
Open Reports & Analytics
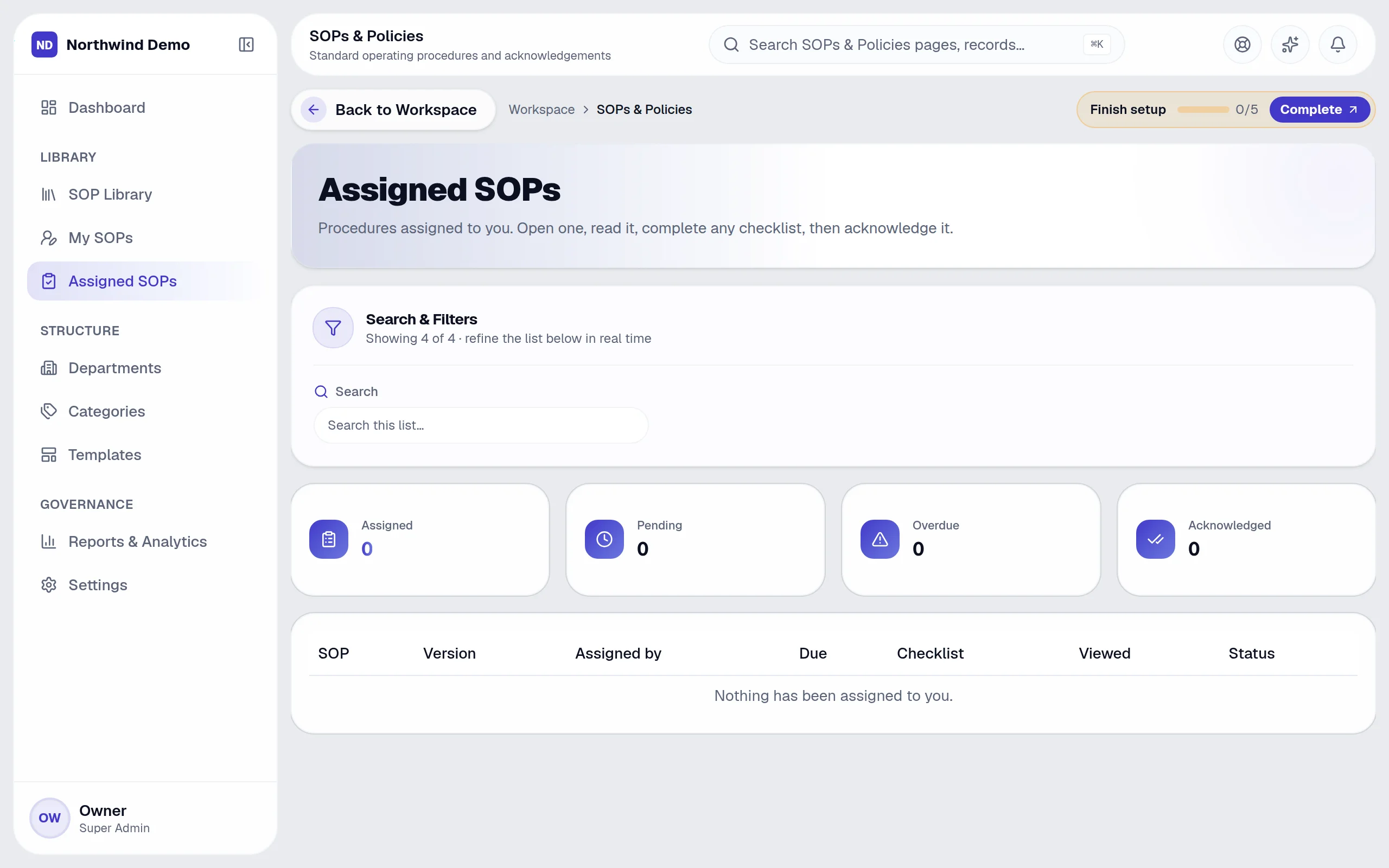[145, 541]
